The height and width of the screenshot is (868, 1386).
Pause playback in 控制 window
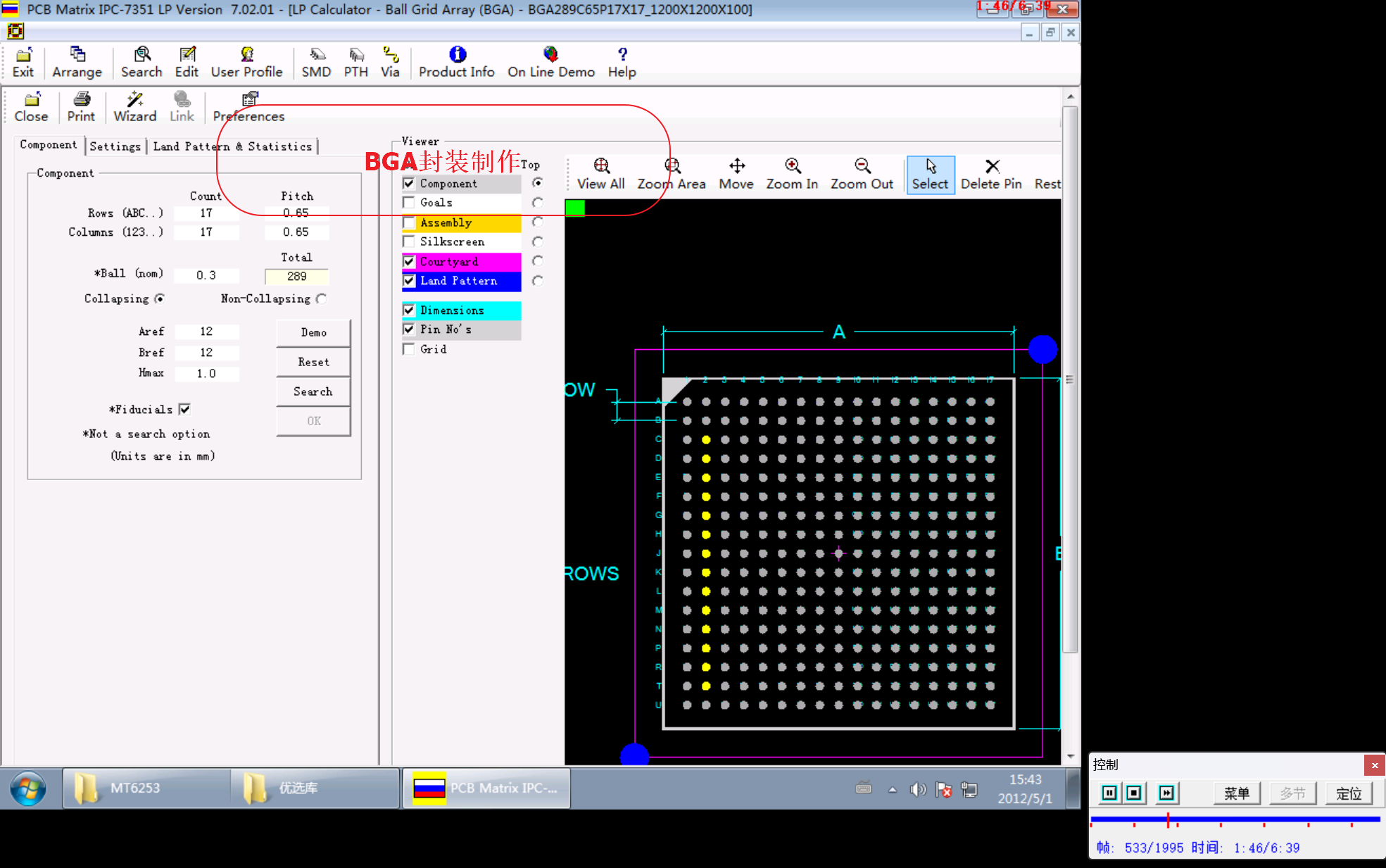coord(1109,793)
